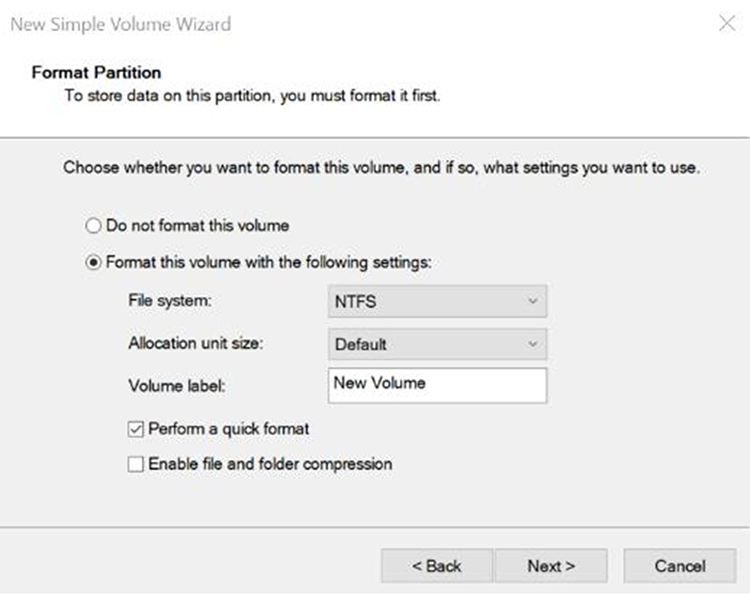The height and width of the screenshot is (594, 750).
Task: Click the "File system:" field label
Action: click(x=171, y=301)
